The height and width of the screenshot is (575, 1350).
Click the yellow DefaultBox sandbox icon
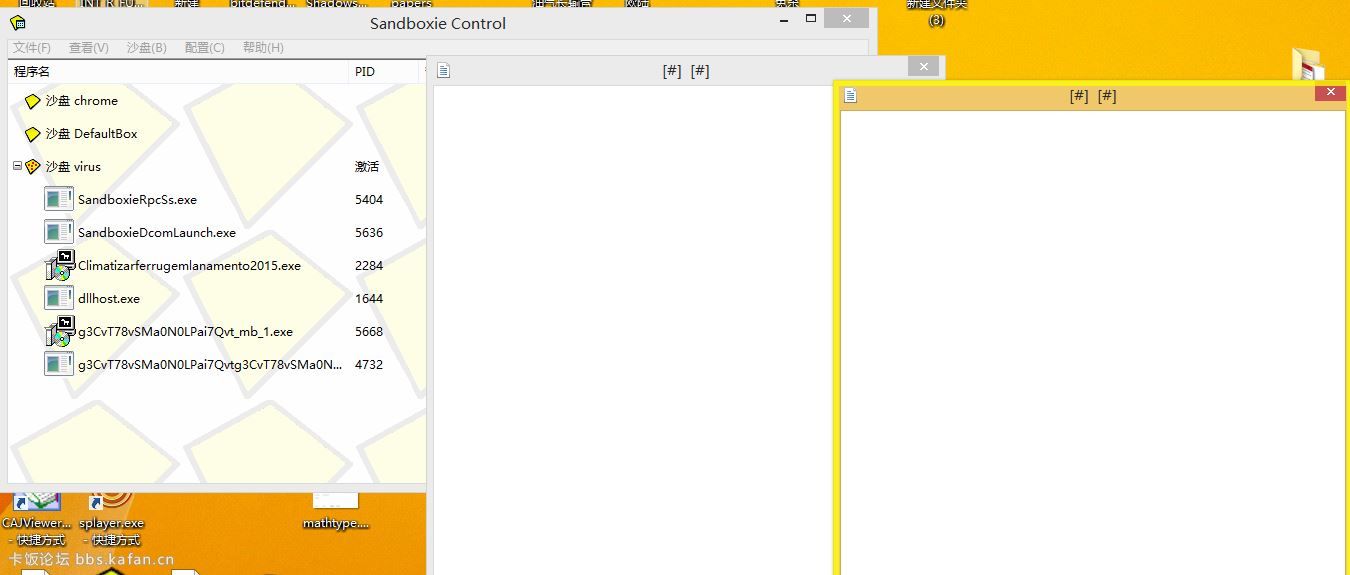coord(33,134)
